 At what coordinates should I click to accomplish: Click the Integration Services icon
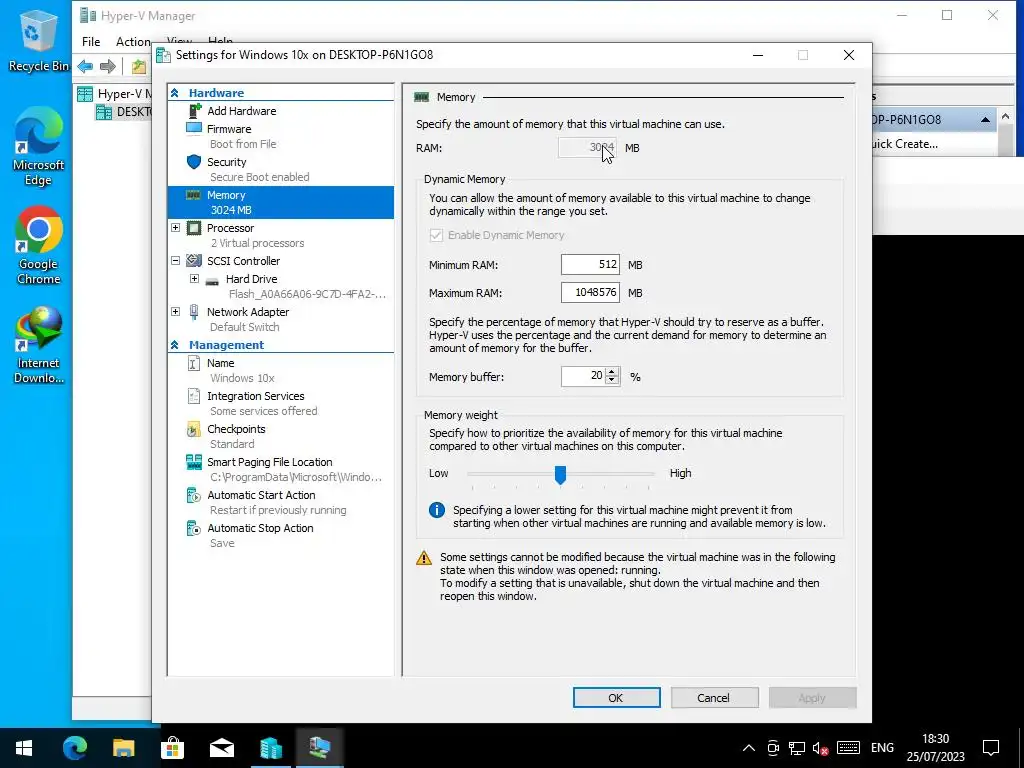(x=194, y=396)
